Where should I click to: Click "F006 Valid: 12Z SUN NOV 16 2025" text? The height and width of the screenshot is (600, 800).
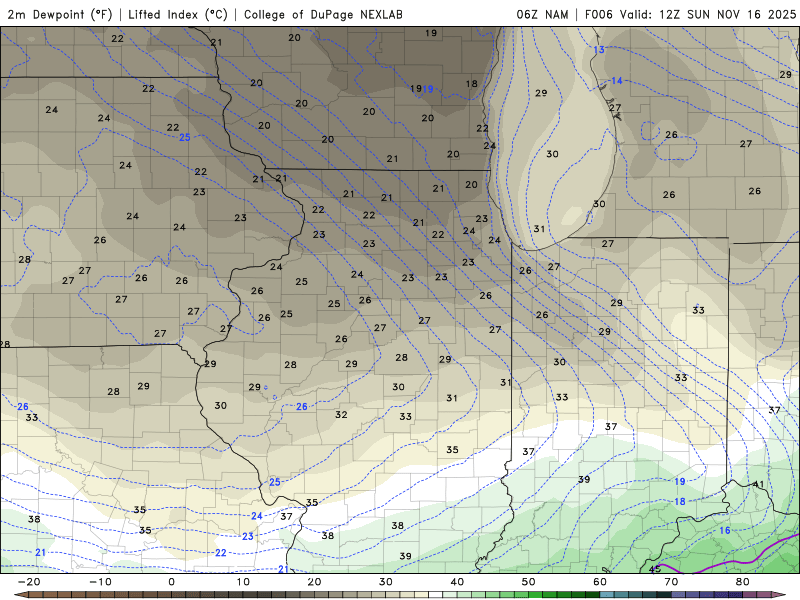click(690, 14)
